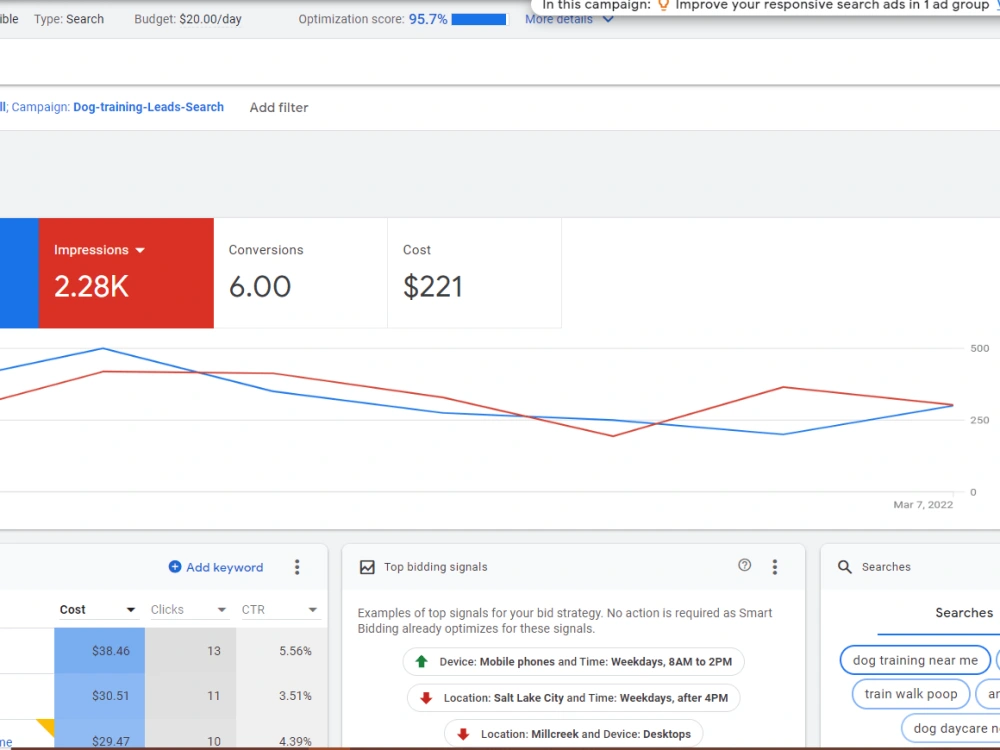Click the Type: Search label
Image resolution: width=1000 pixels, height=750 pixels.
[x=69, y=19]
